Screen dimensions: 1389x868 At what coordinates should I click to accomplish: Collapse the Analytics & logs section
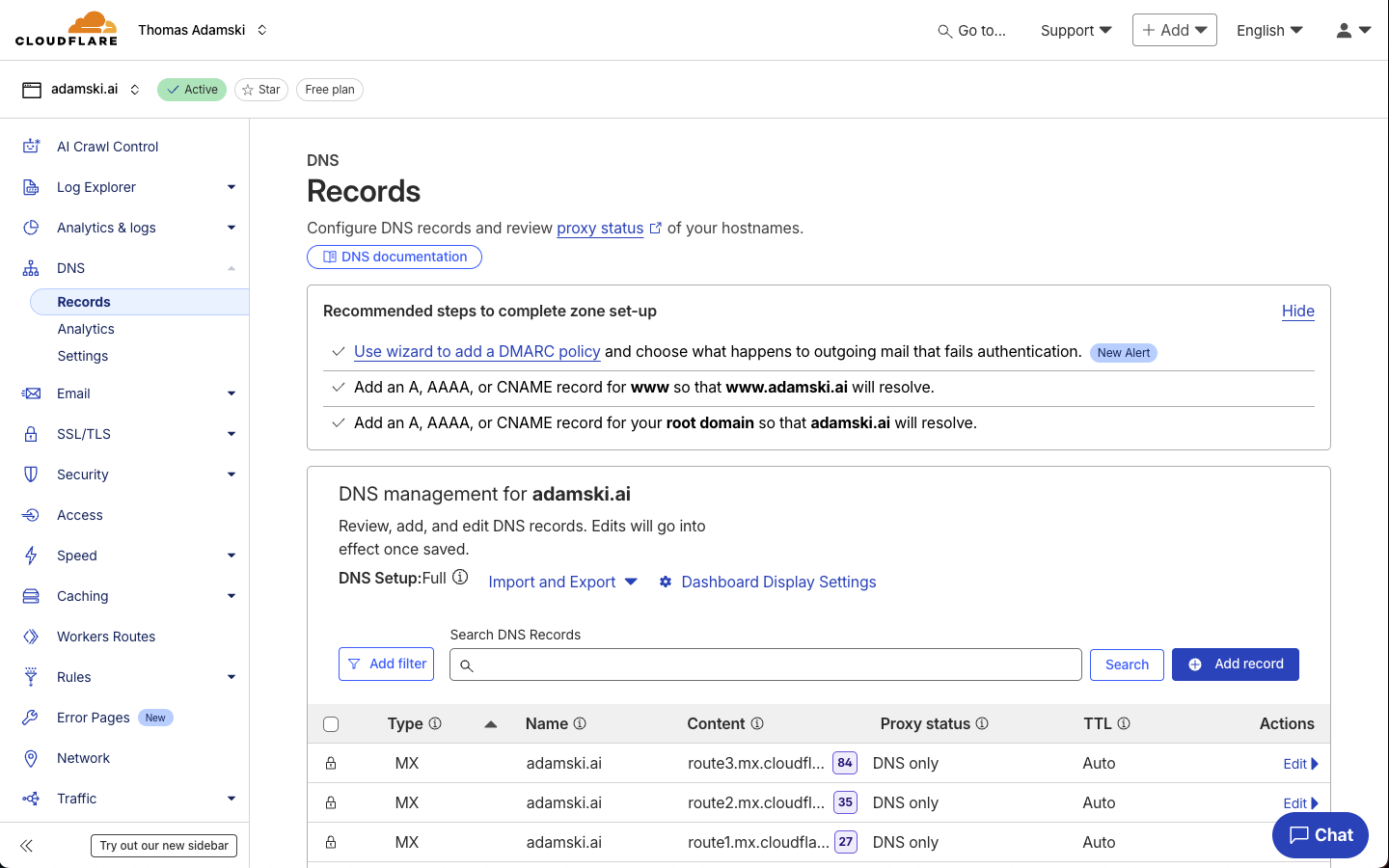click(231, 228)
